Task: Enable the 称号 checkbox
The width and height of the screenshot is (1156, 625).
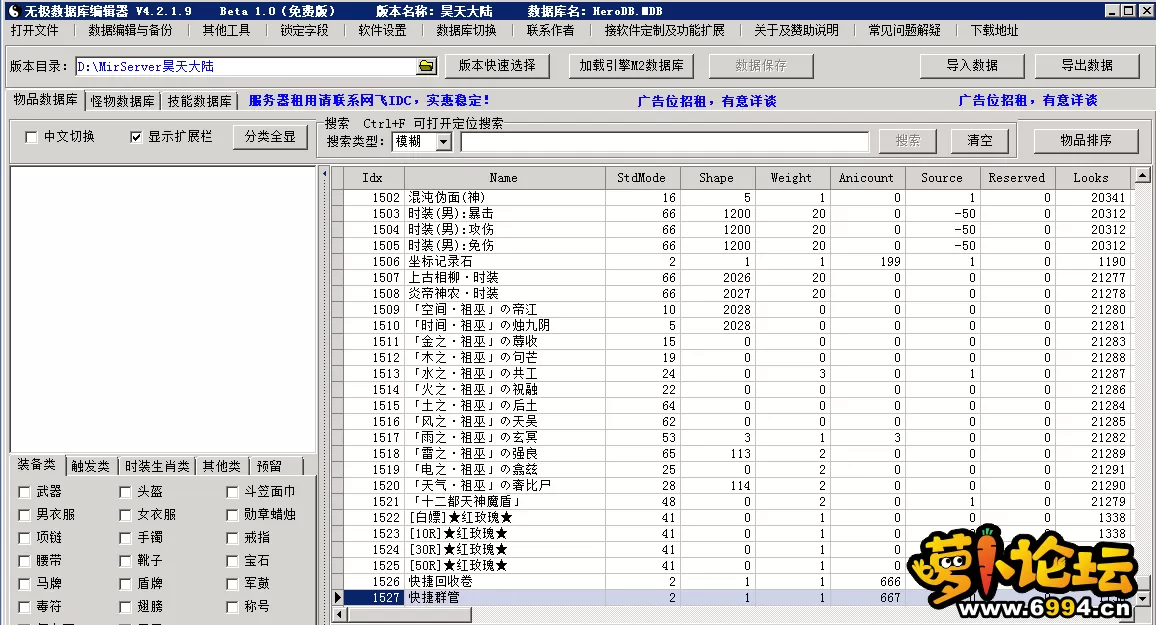Action: click(232, 607)
